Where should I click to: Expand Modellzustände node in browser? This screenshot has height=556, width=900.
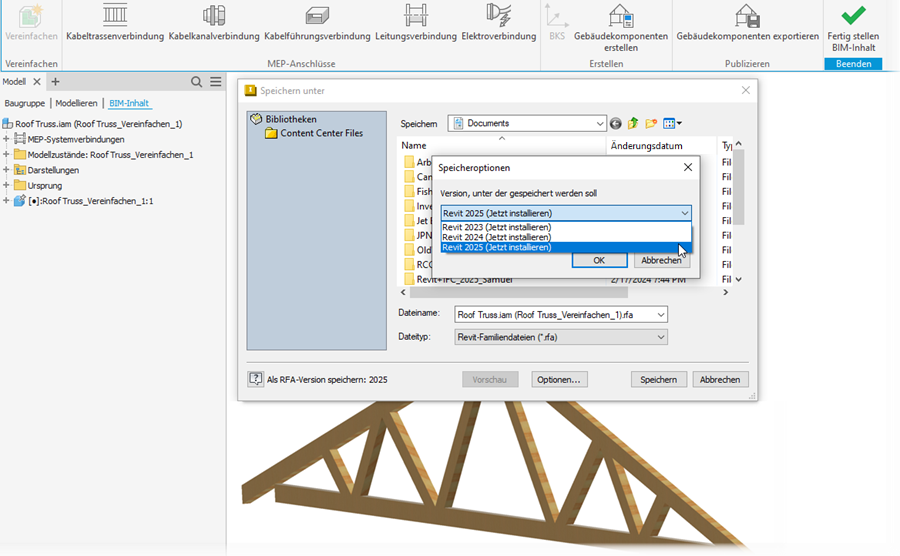click(6, 154)
